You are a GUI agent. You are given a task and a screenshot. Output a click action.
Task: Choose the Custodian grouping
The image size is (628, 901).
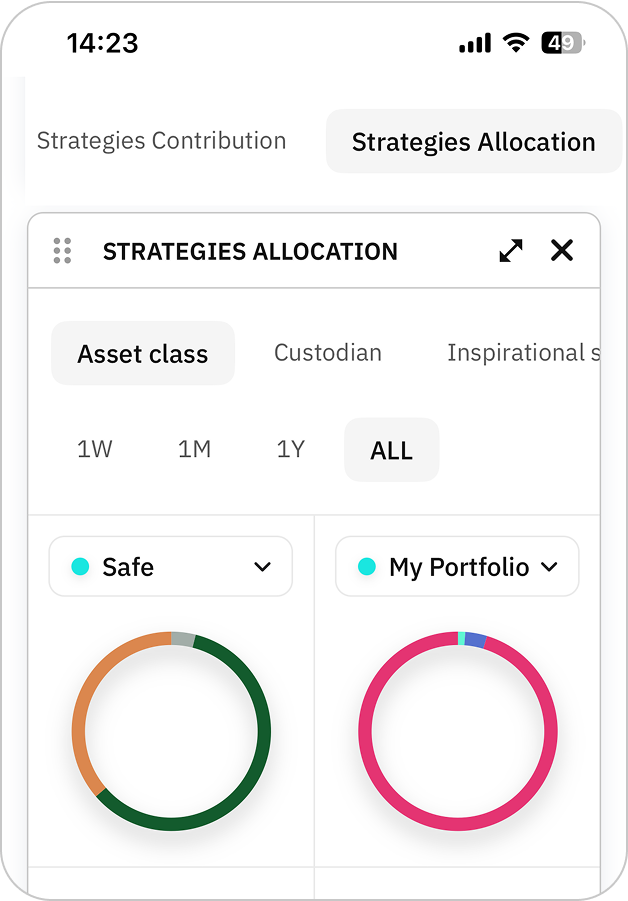pos(328,353)
